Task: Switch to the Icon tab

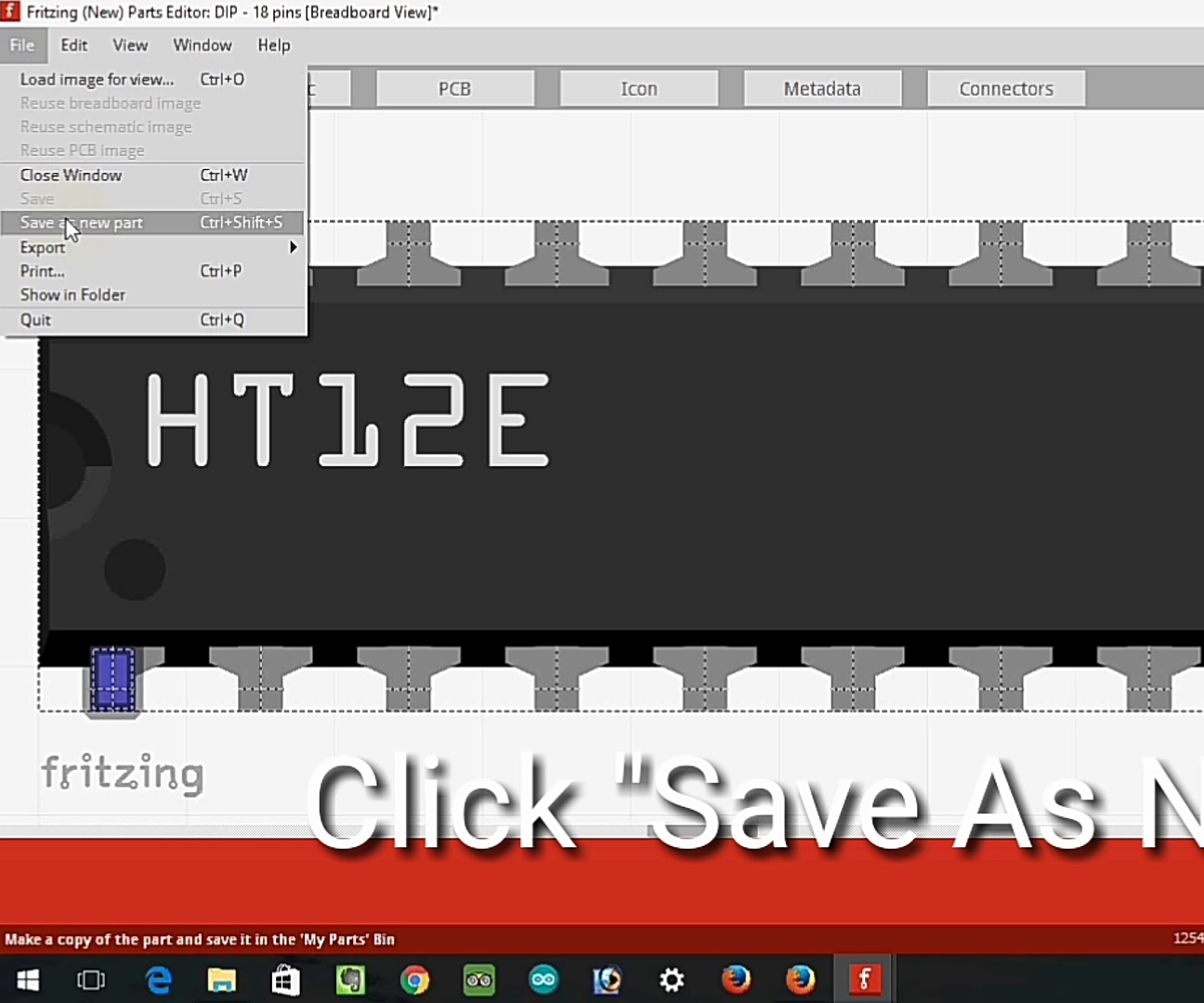Action: [x=639, y=89]
